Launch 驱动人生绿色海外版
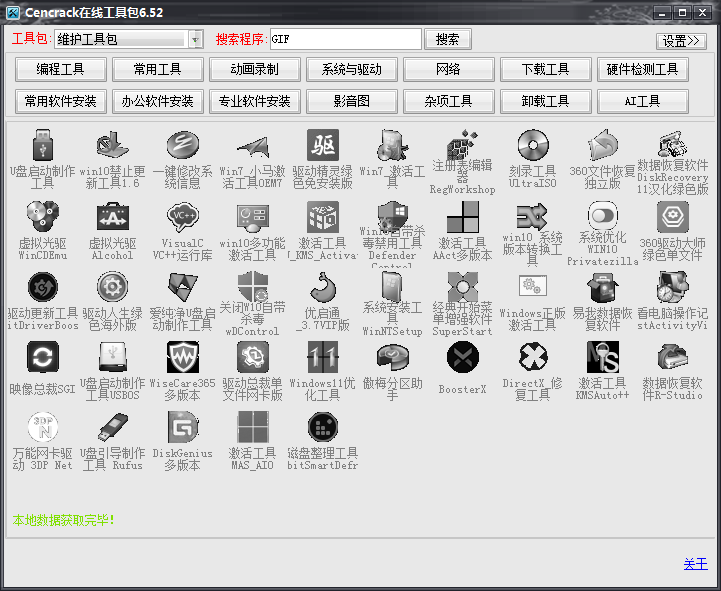This screenshot has width=721, height=591. tap(112, 287)
